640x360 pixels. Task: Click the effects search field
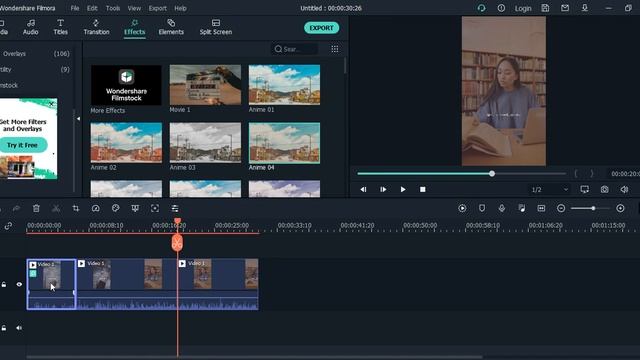pyautogui.click(x=295, y=49)
